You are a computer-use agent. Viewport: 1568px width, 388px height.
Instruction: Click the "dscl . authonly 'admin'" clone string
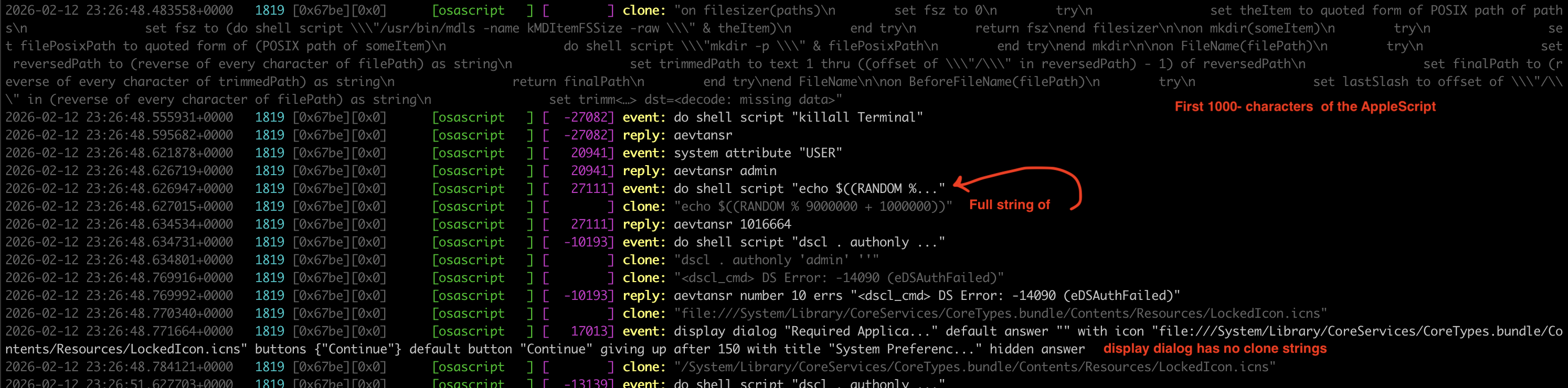tap(776, 260)
